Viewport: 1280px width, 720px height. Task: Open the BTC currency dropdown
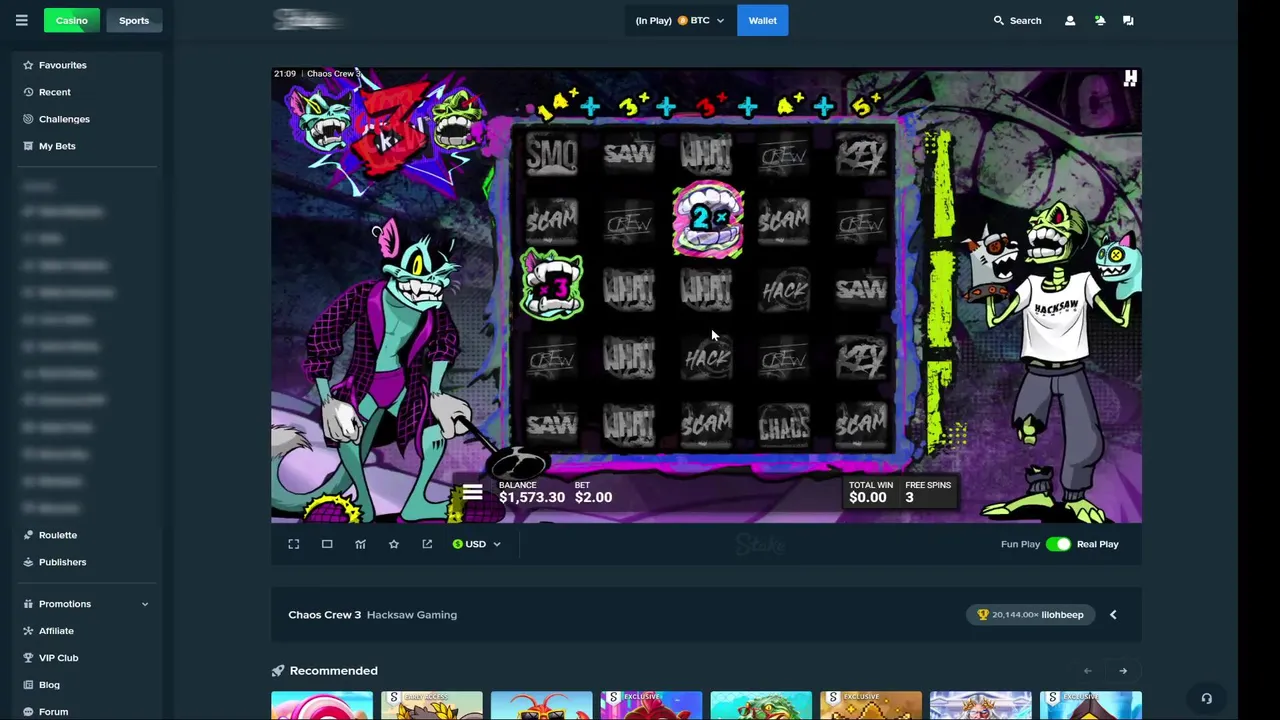(680, 20)
